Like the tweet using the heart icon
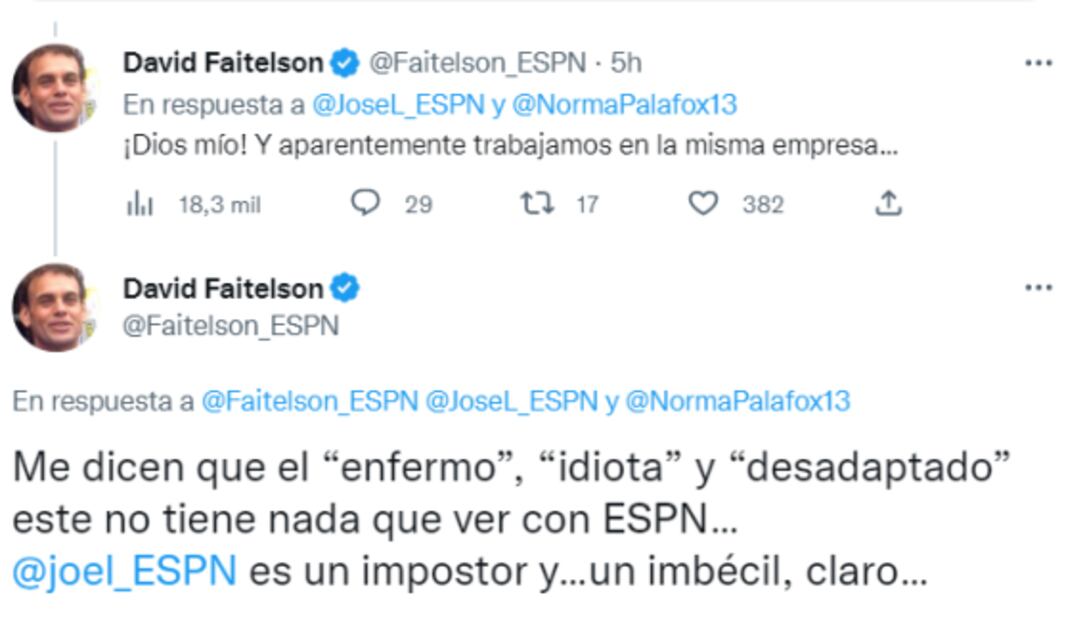Viewport: 1085px width, 620px height. click(x=705, y=203)
